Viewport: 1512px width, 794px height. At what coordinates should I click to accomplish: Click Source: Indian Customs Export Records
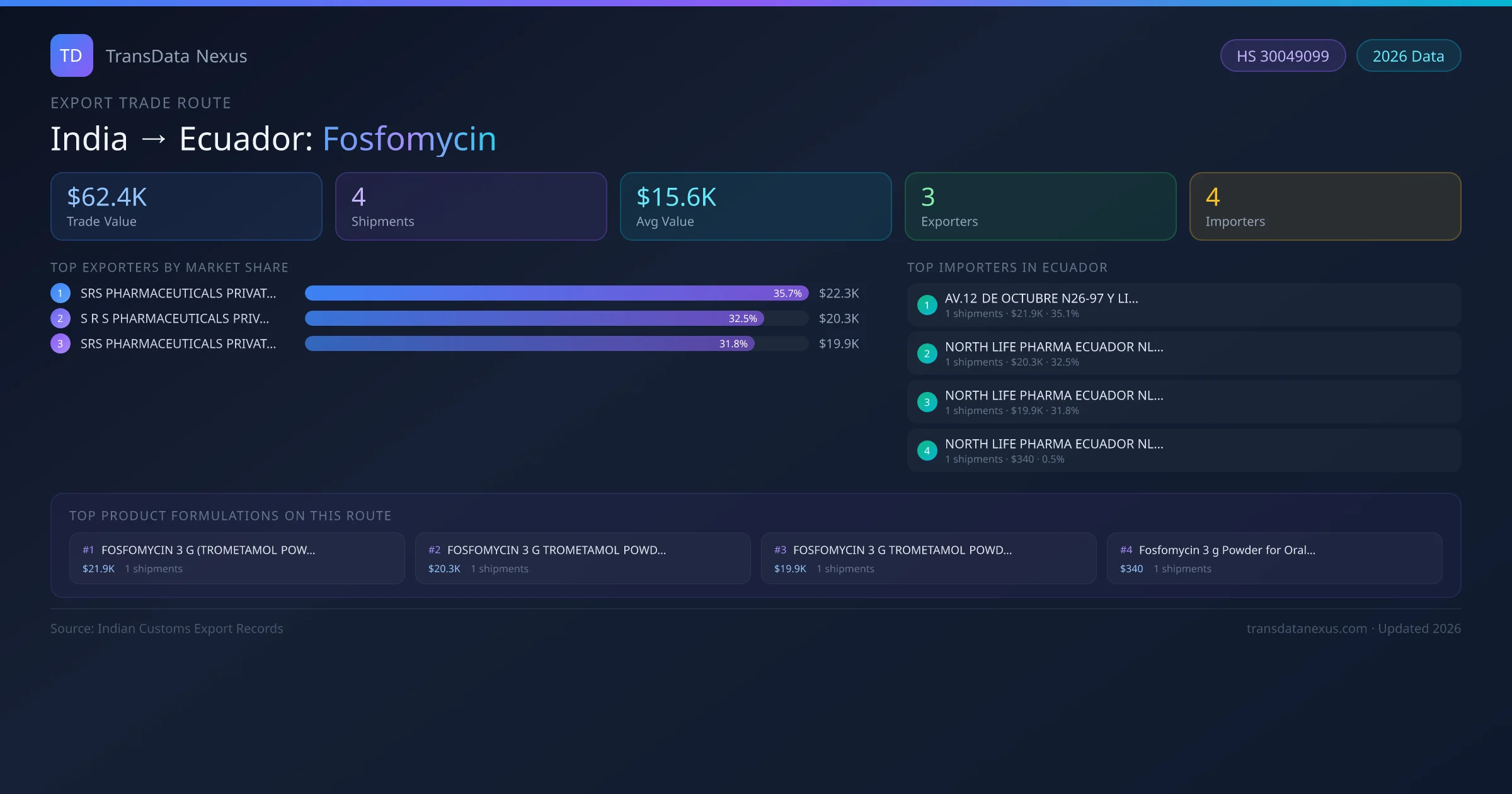click(x=167, y=628)
